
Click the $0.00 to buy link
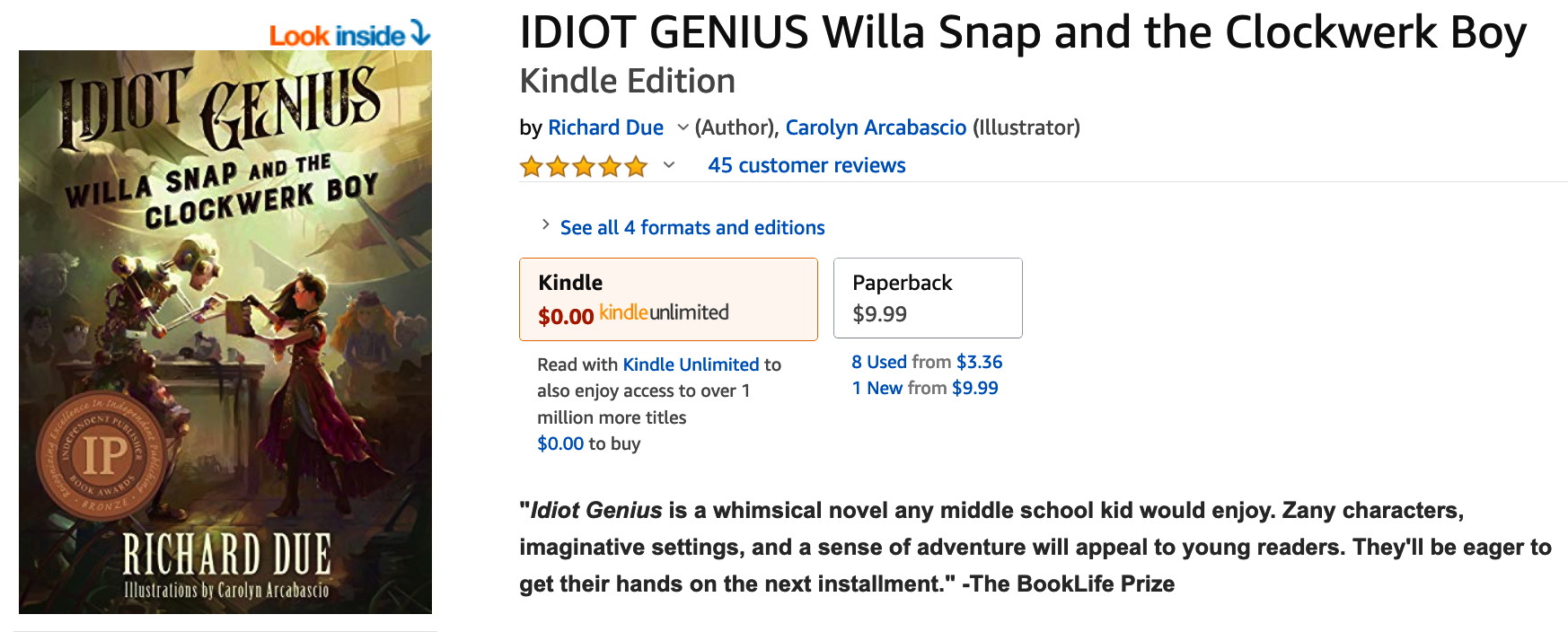[560, 443]
